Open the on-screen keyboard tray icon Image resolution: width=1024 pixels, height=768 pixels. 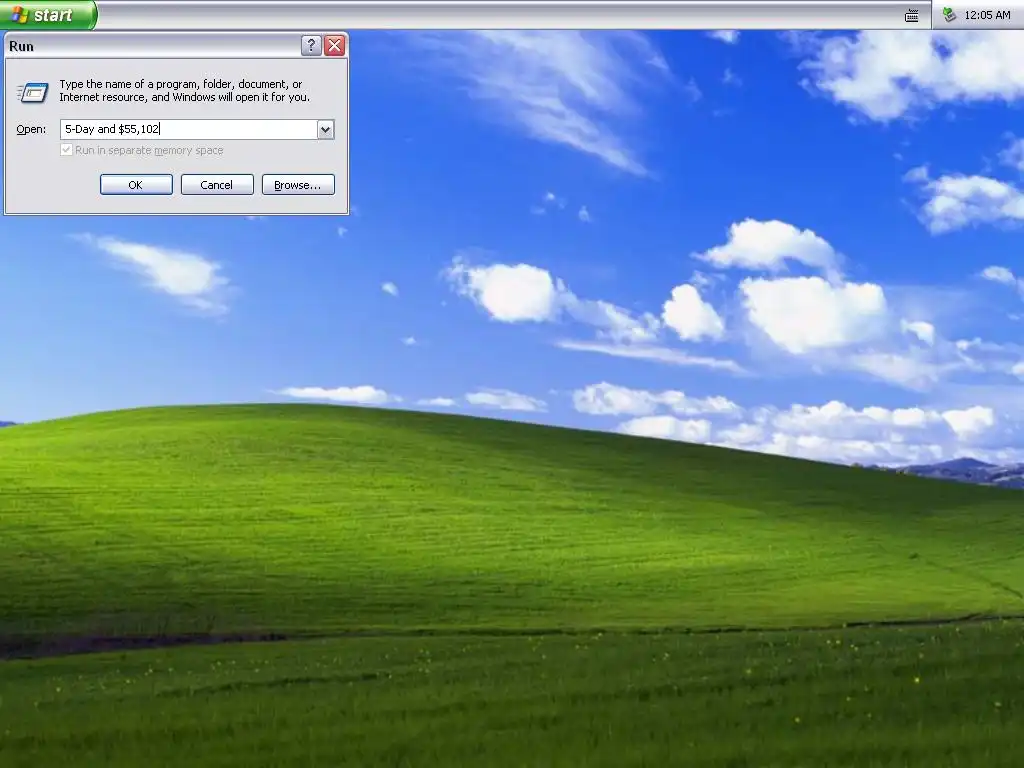point(912,16)
